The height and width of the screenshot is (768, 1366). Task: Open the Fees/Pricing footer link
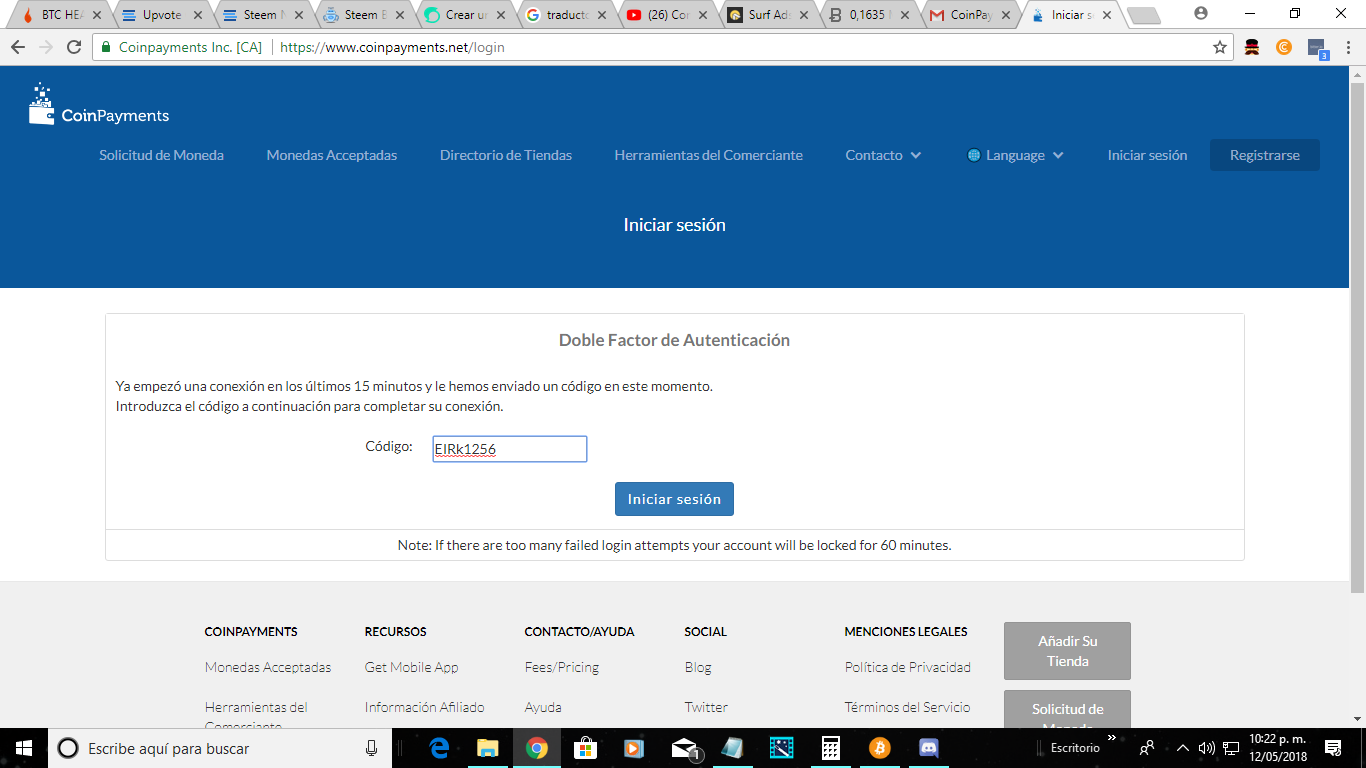pos(562,667)
